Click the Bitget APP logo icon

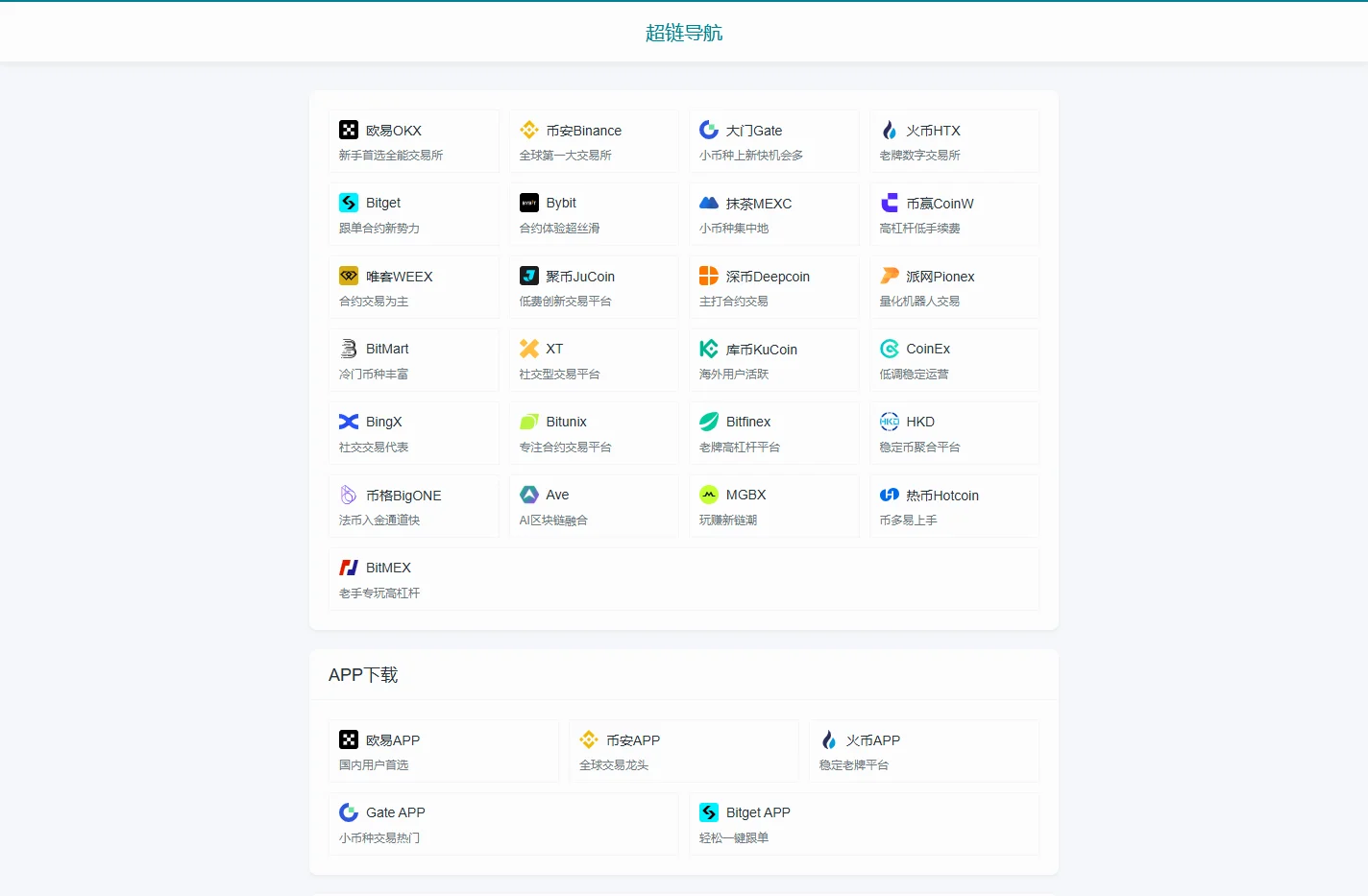click(709, 812)
